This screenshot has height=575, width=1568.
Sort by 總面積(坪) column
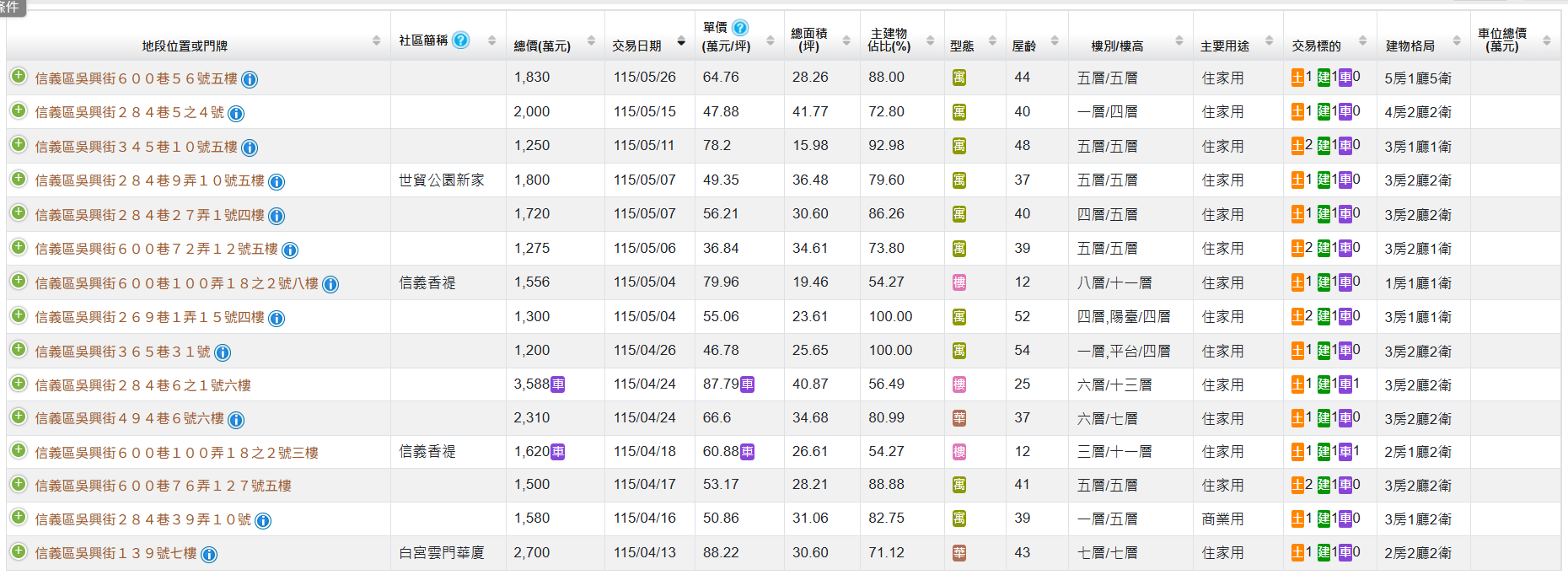point(846,40)
